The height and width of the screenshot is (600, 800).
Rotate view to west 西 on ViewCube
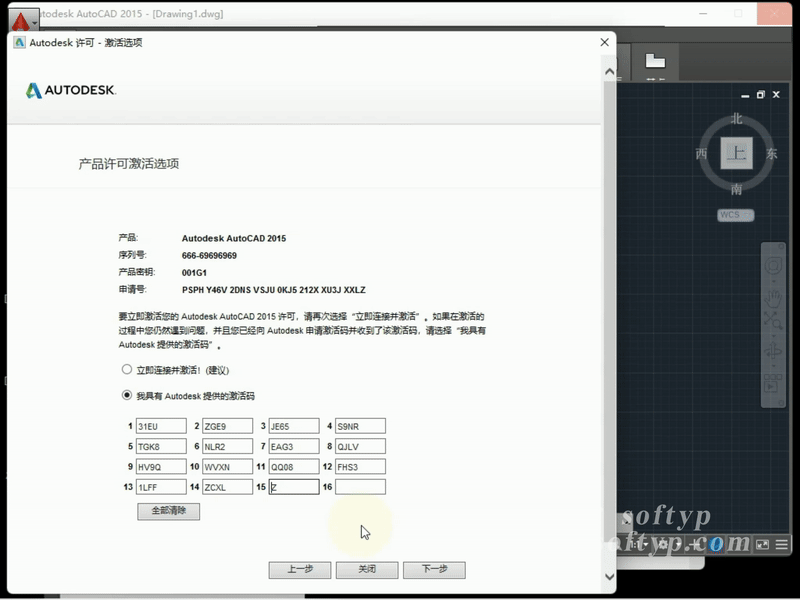click(702, 154)
